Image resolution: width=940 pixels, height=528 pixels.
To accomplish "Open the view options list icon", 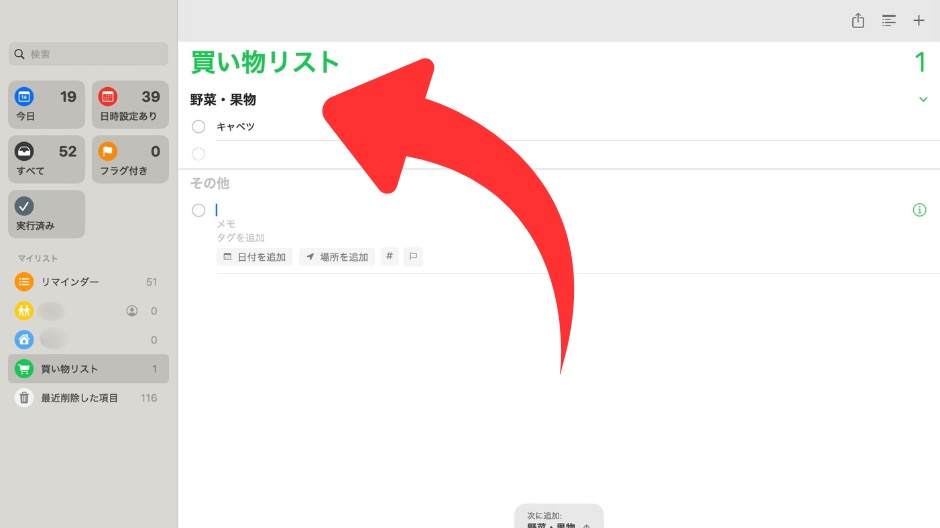I will tap(888, 20).
